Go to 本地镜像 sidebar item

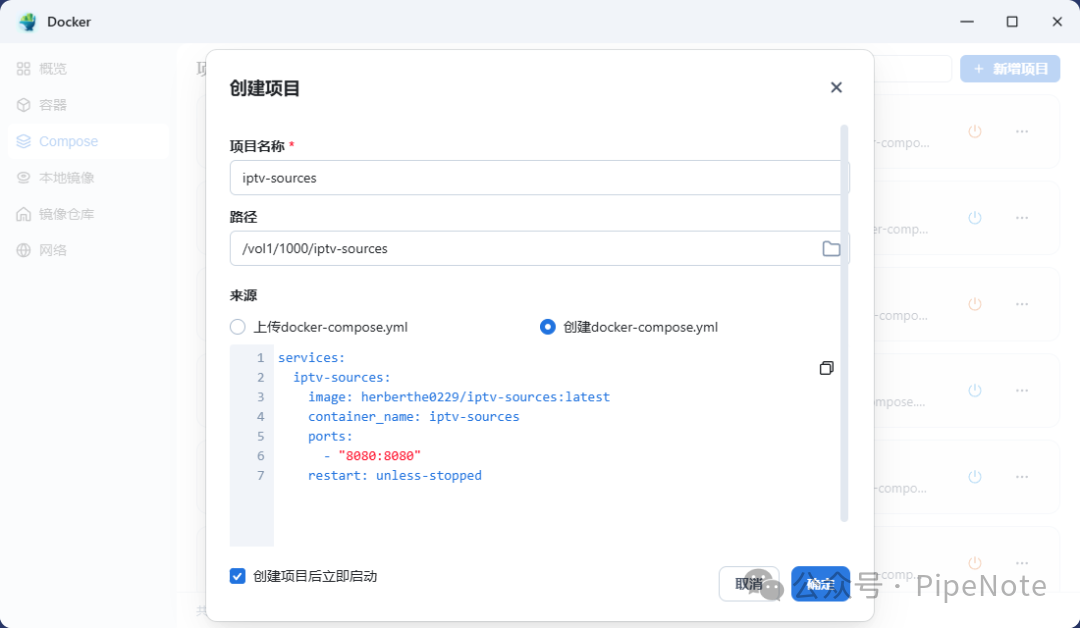[x=66, y=178]
